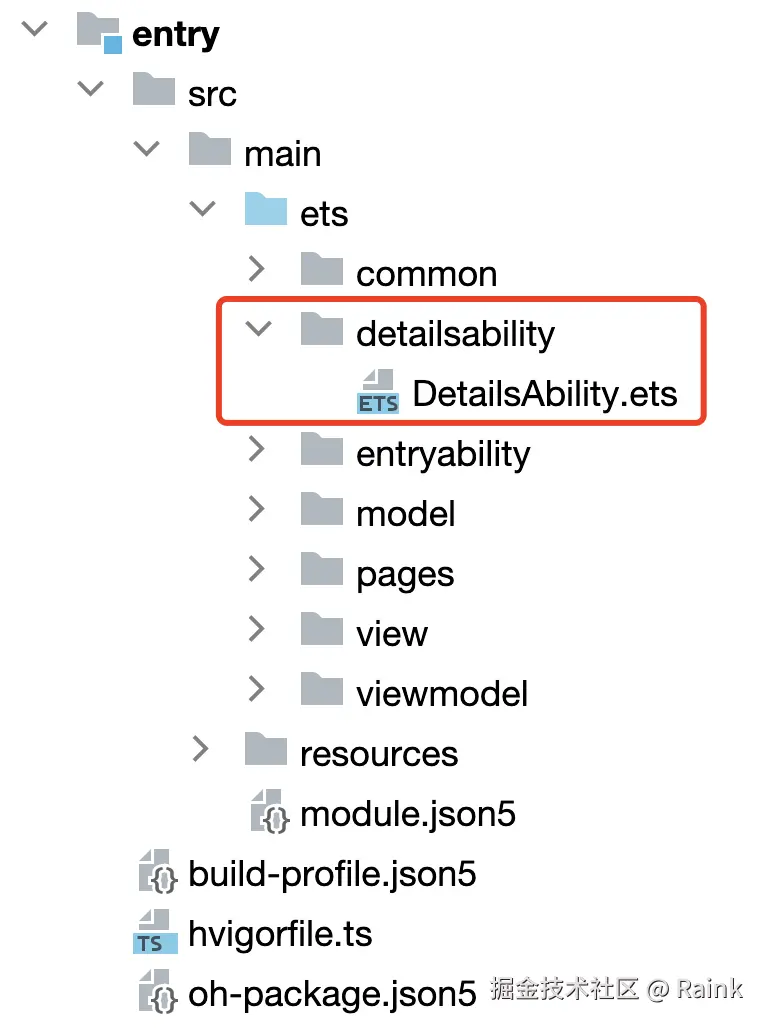The image size is (768, 1028).
Task: Select the DetailsAbility.ets file
Action: pos(544,394)
